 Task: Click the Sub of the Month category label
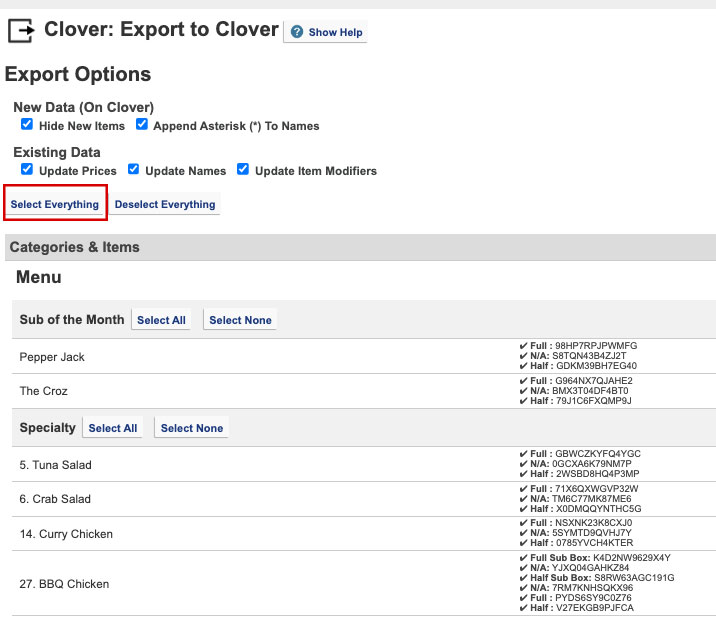click(x=72, y=319)
